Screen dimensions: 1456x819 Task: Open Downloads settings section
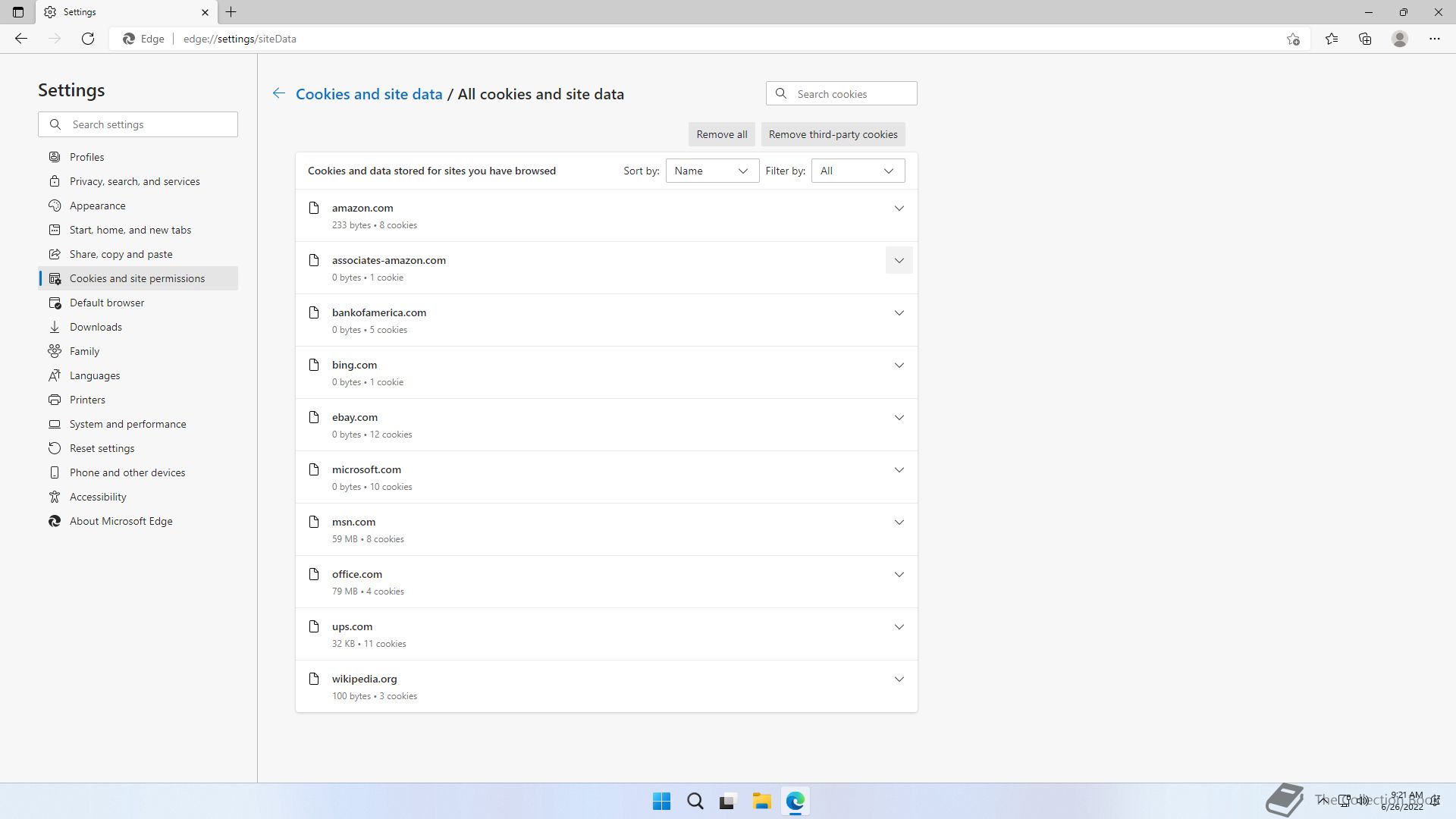tap(138, 327)
